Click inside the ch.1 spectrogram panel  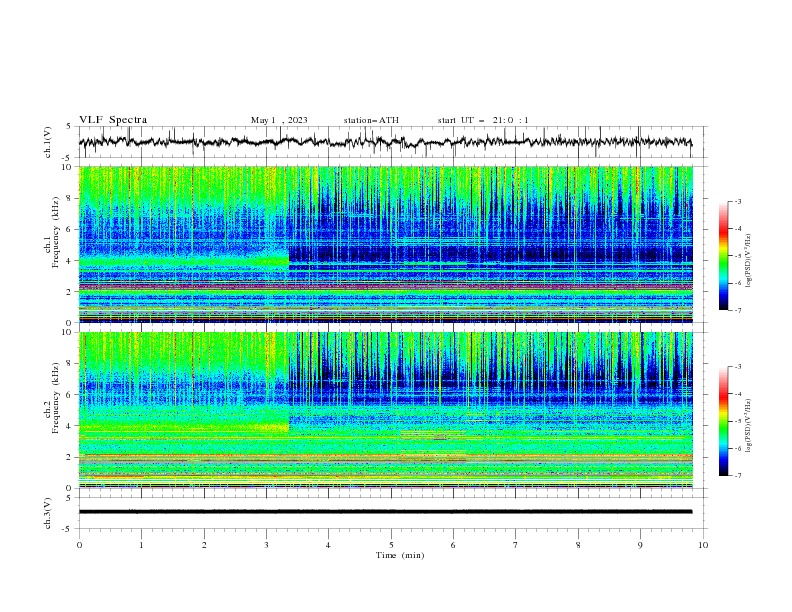click(x=386, y=244)
